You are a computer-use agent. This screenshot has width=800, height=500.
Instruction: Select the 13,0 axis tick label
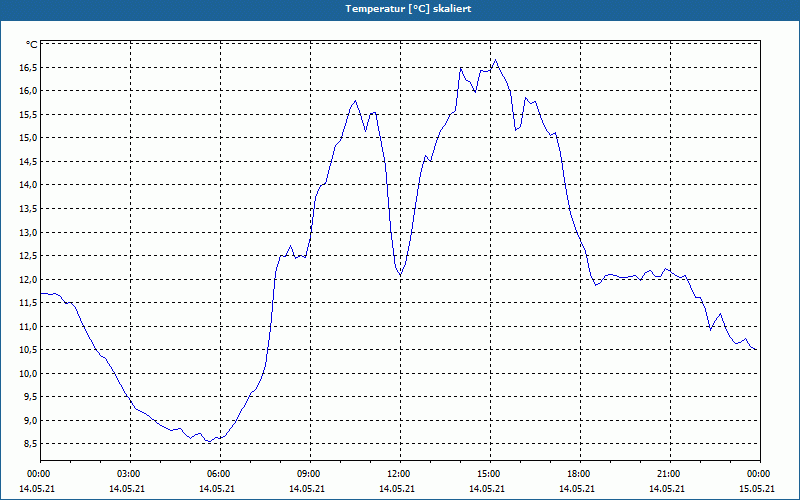coord(28,233)
